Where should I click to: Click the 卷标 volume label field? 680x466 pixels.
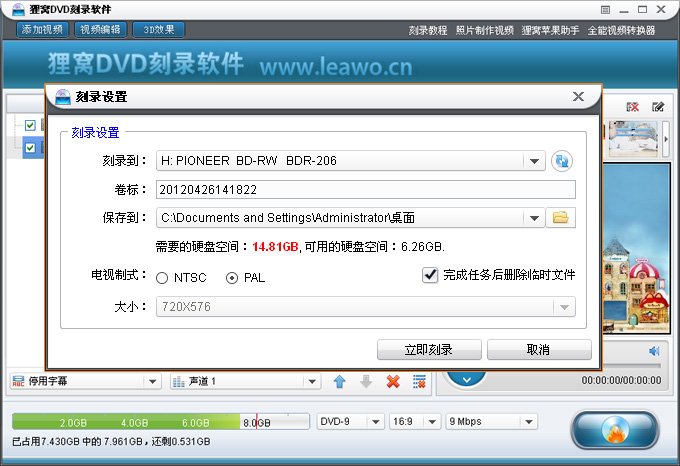tap(366, 189)
